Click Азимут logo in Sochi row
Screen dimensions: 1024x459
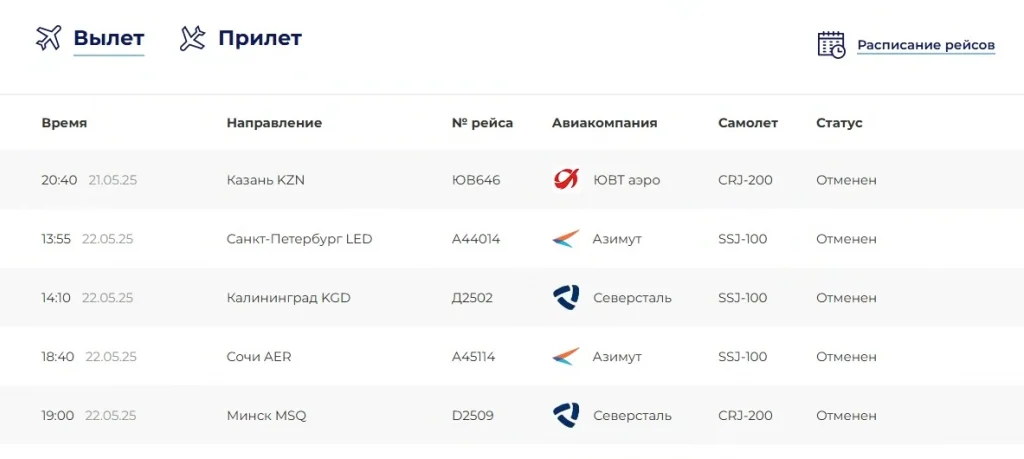[566, 356]
